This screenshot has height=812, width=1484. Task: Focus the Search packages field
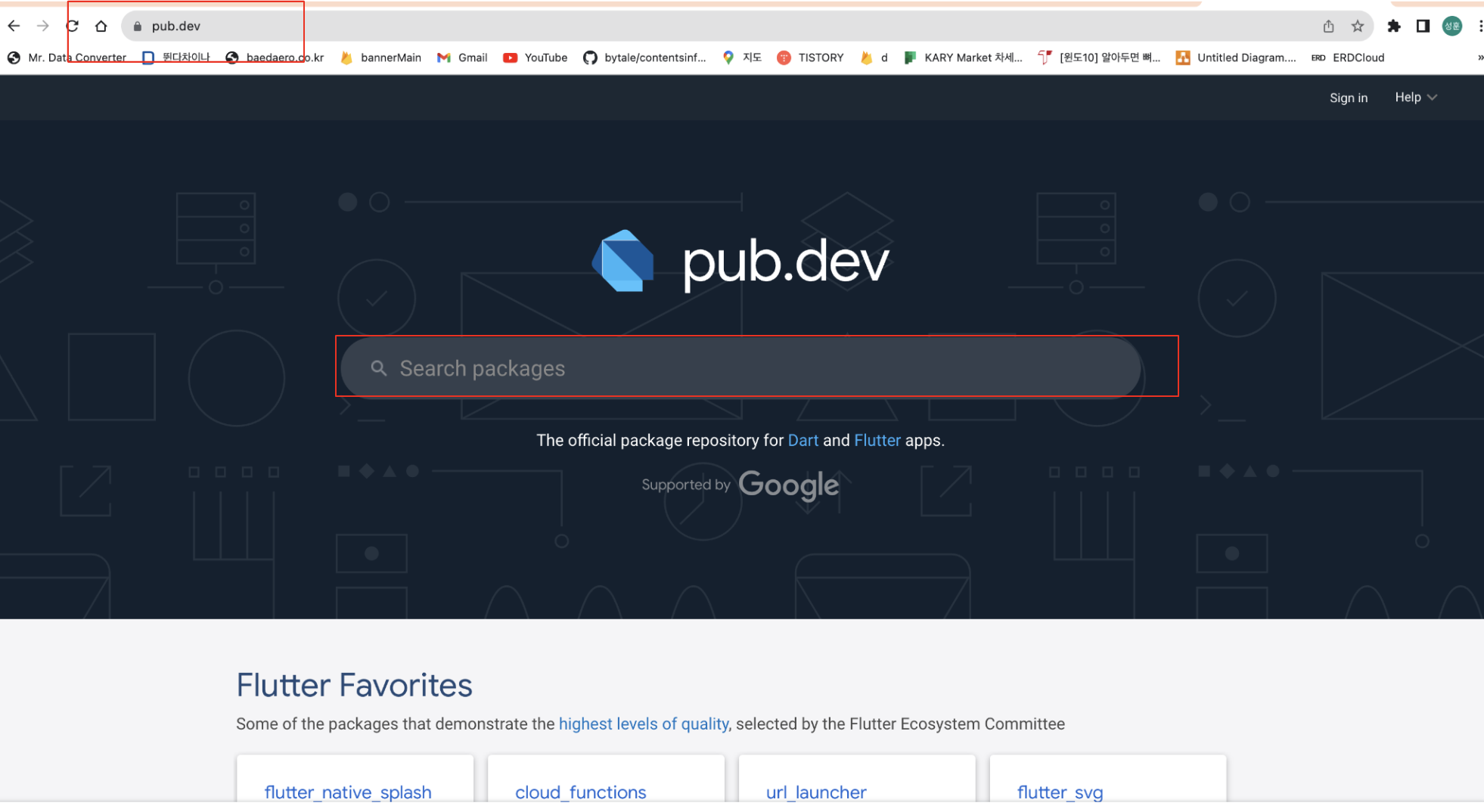tap(741, 367)
